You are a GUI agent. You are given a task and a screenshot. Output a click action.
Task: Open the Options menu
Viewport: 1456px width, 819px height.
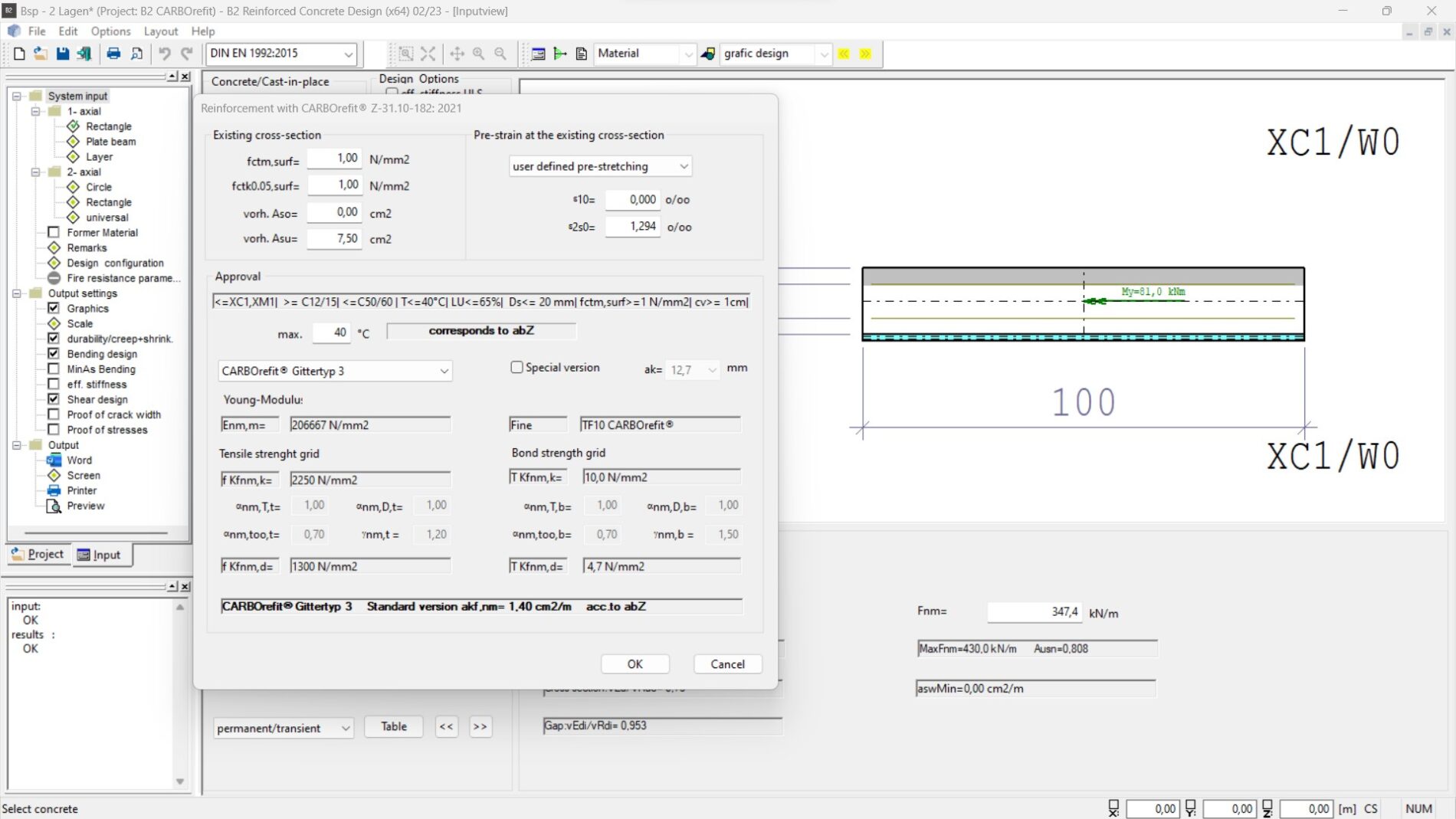[x=110, y=31]
